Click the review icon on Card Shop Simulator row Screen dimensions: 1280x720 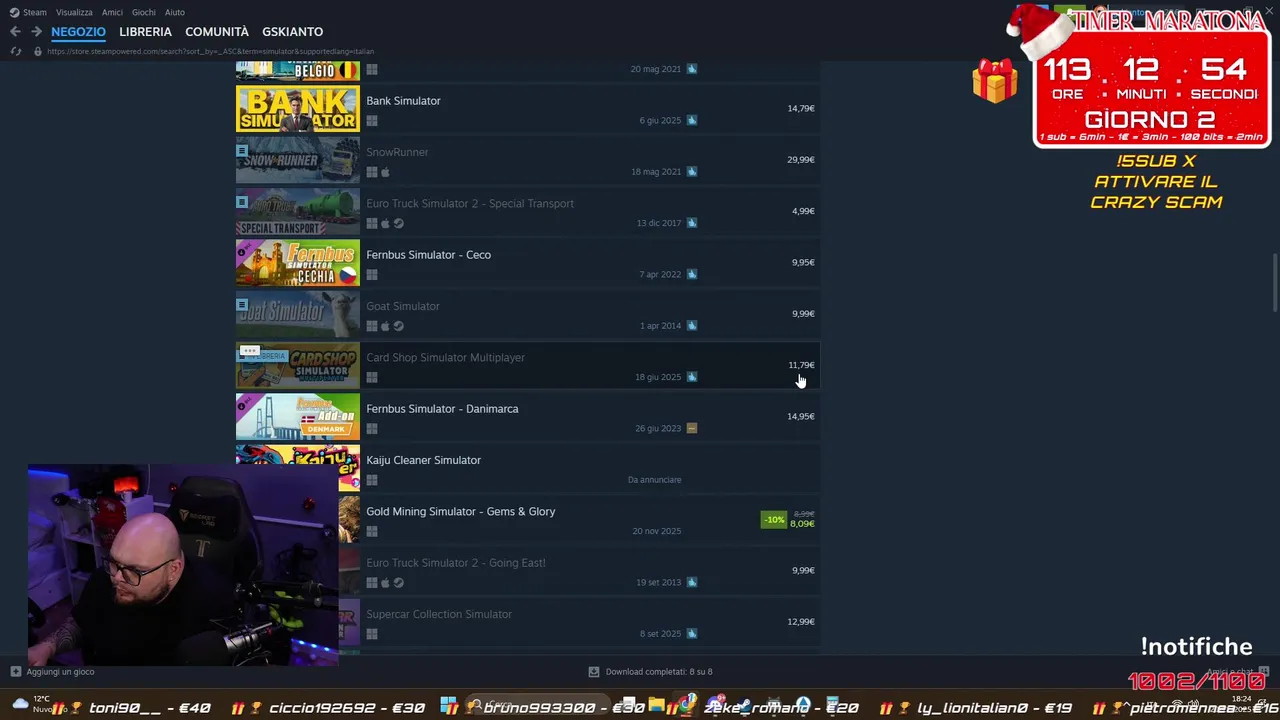[x=692, y=377]
